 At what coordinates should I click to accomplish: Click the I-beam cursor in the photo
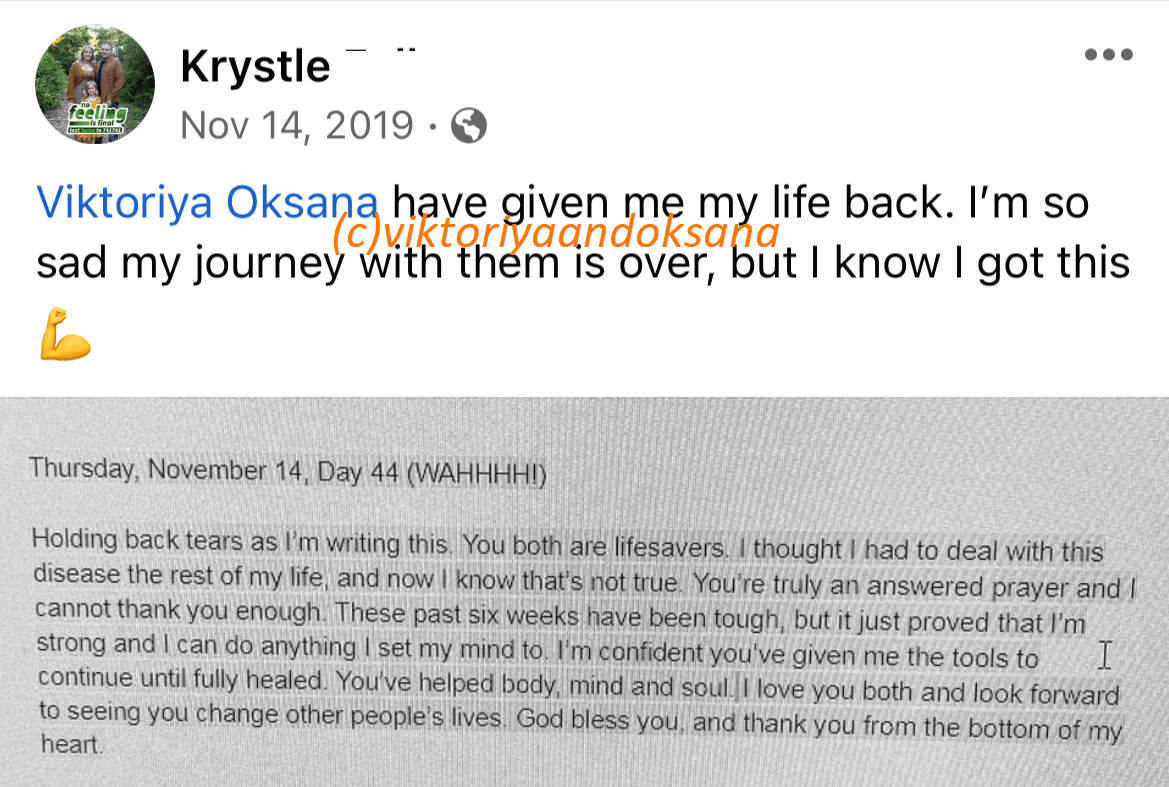pyautogui.click(x=1105, y=655)
